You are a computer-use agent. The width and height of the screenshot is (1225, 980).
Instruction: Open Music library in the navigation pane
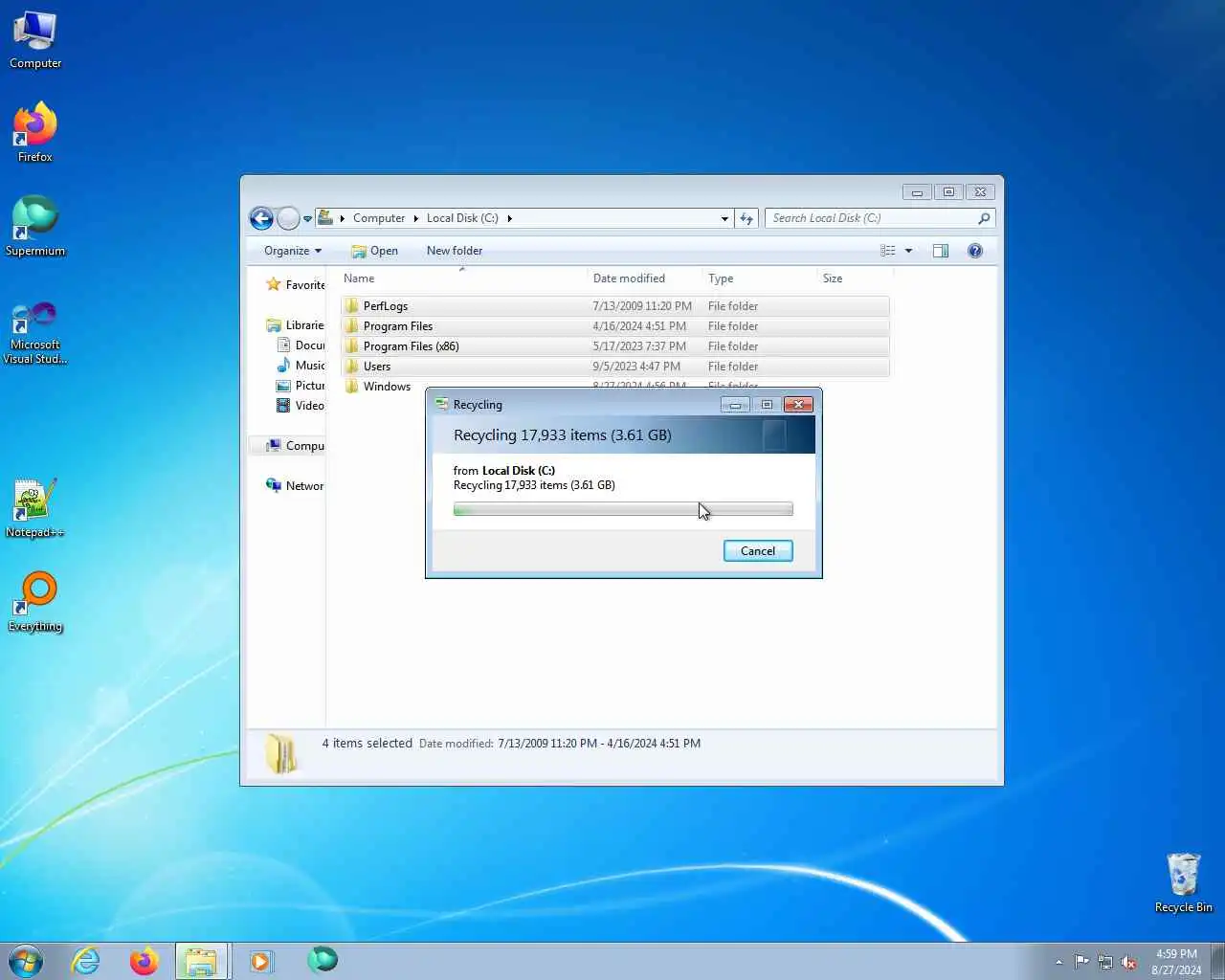(x=301, y=366)
